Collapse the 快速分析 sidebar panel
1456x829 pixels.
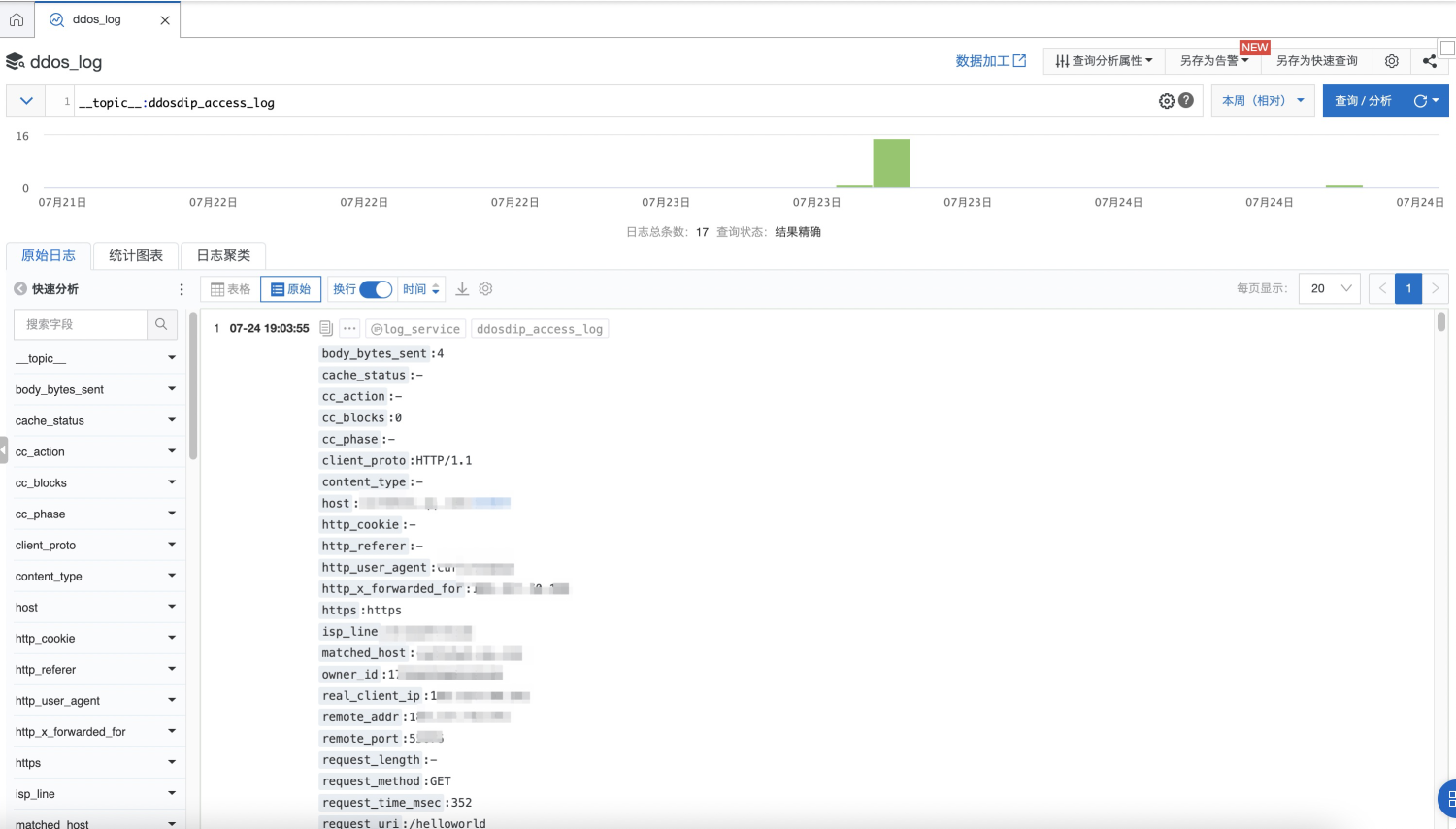tap(19, 287)
